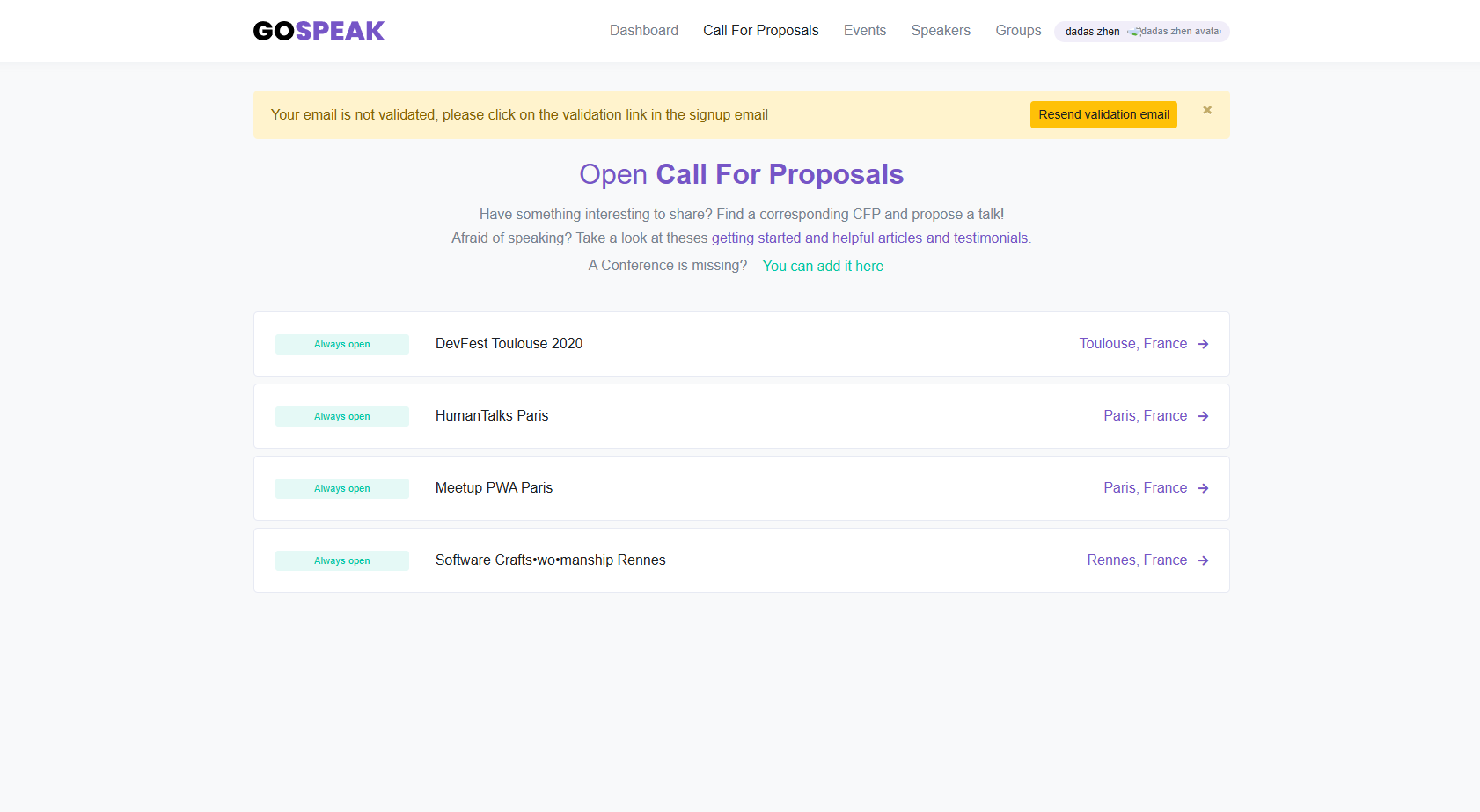Click 'You can add it here' link

click(823, 266)
